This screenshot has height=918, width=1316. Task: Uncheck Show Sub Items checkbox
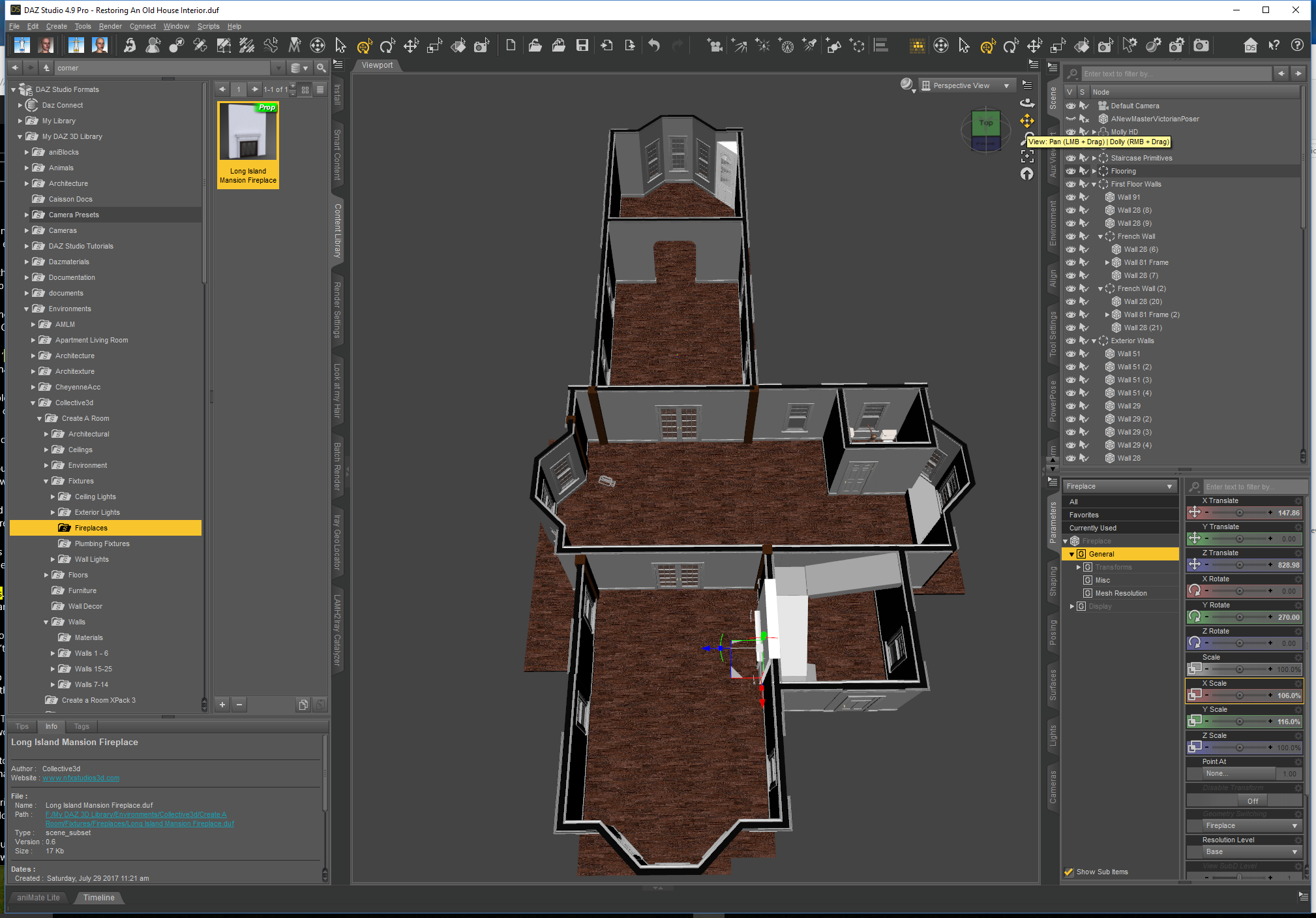coord(1069,872)
